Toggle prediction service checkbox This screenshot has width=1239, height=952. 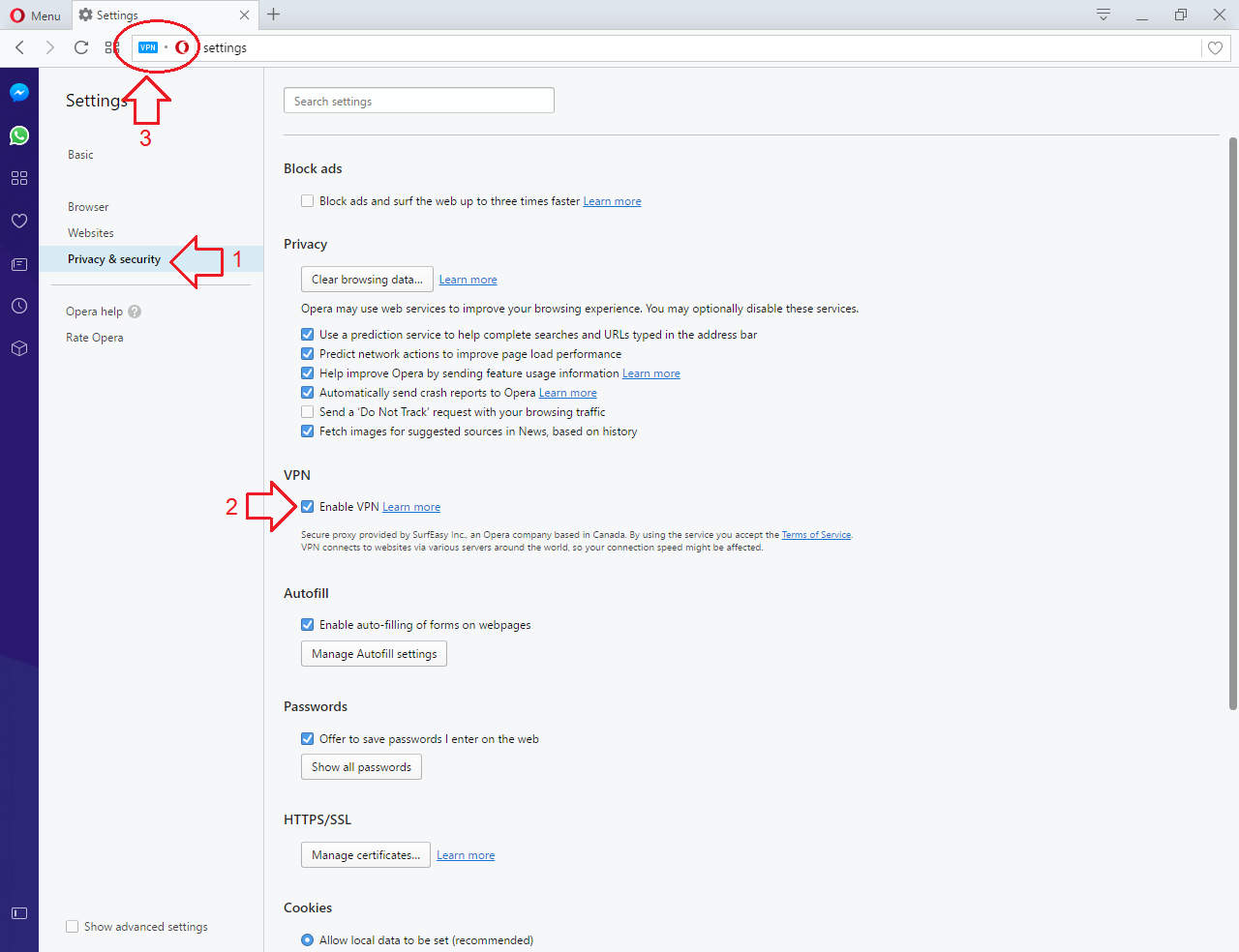point(307,335)
